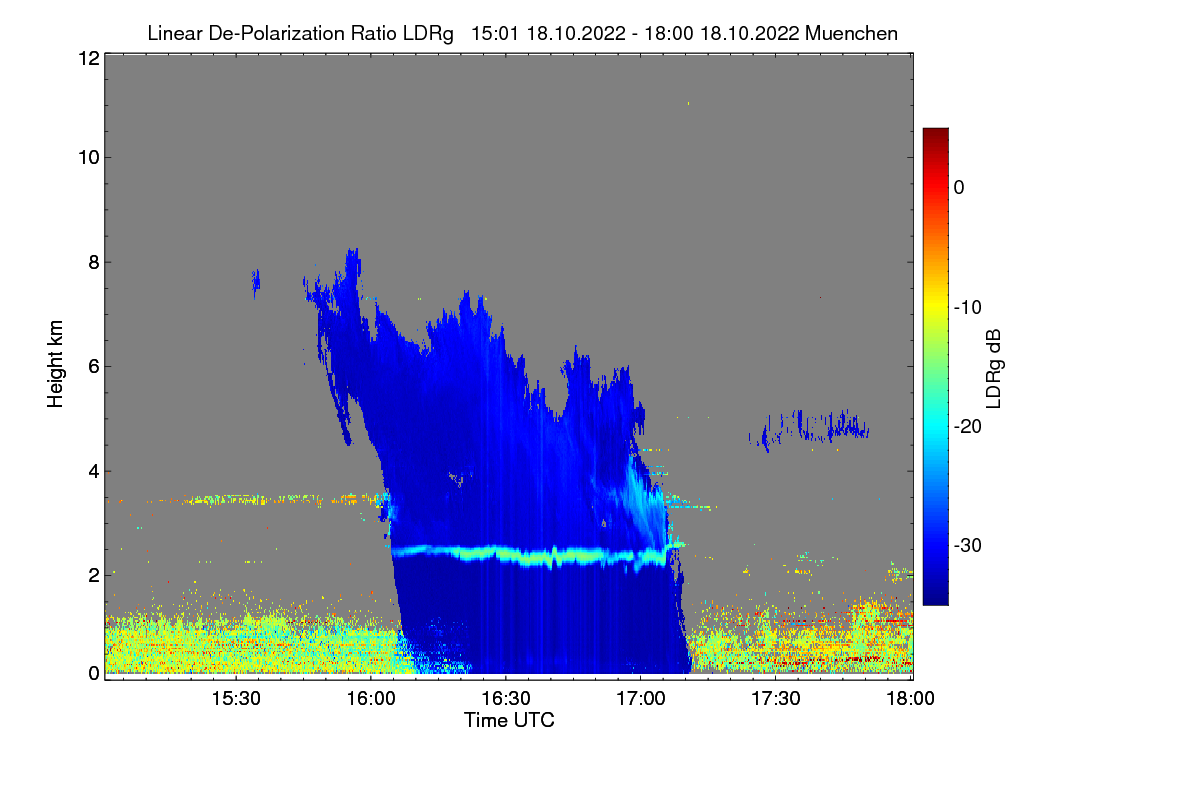Click the '17:00' time tick label
Image resolution: width=1200 pixels, height=800 pixels.
click(x=642, y=698)
